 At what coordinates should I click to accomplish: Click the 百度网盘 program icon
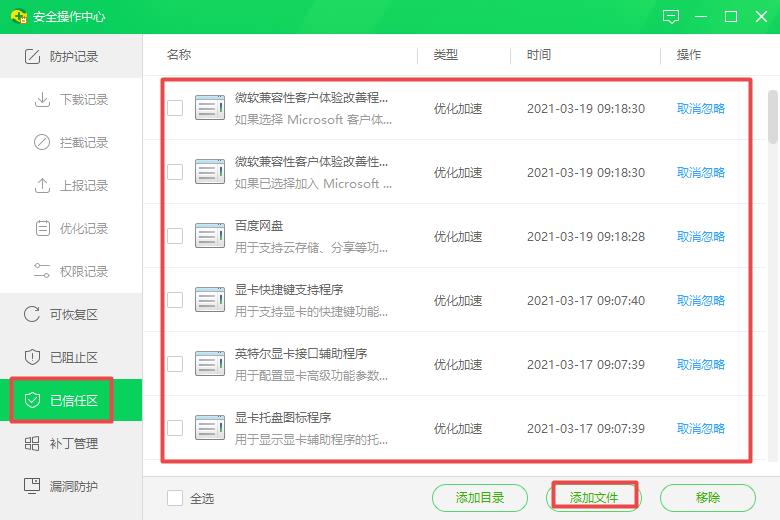point(210,236)
